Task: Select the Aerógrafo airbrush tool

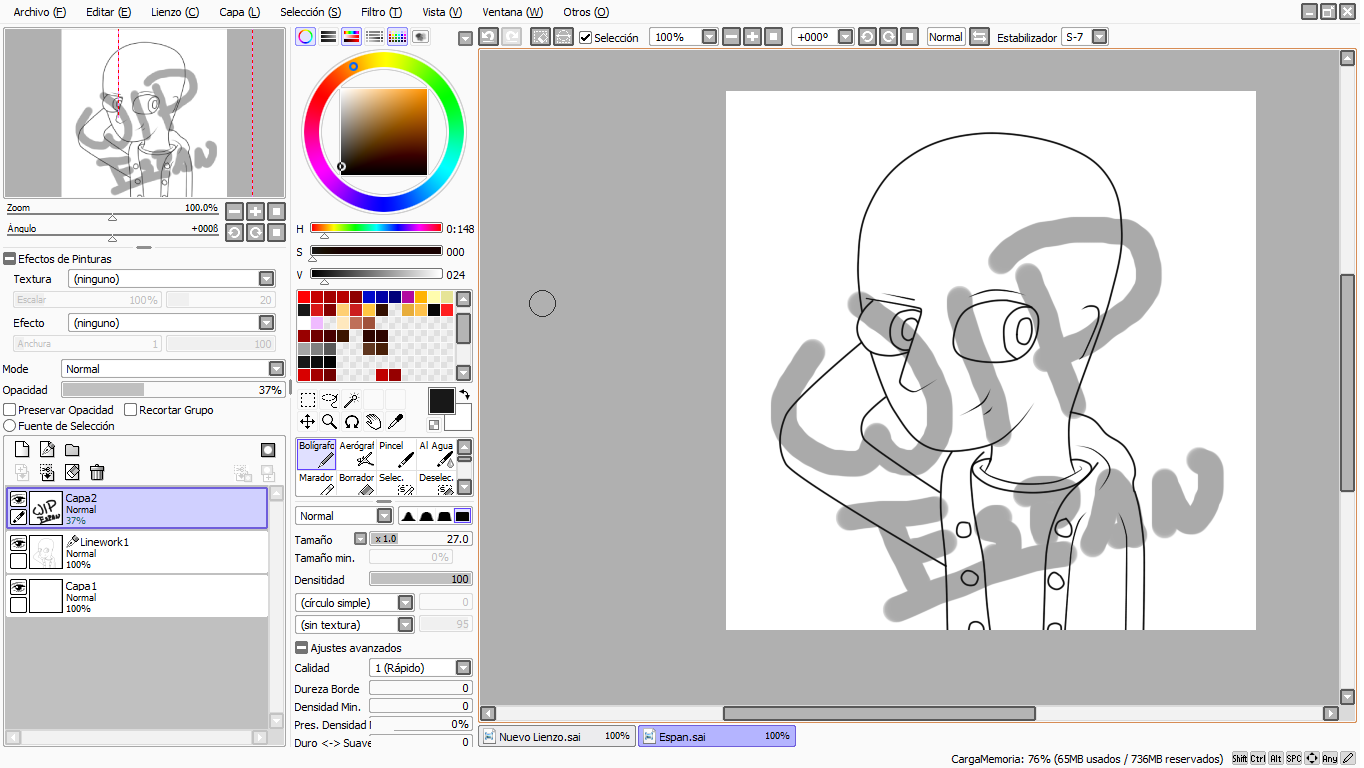Action: point(357,454)
